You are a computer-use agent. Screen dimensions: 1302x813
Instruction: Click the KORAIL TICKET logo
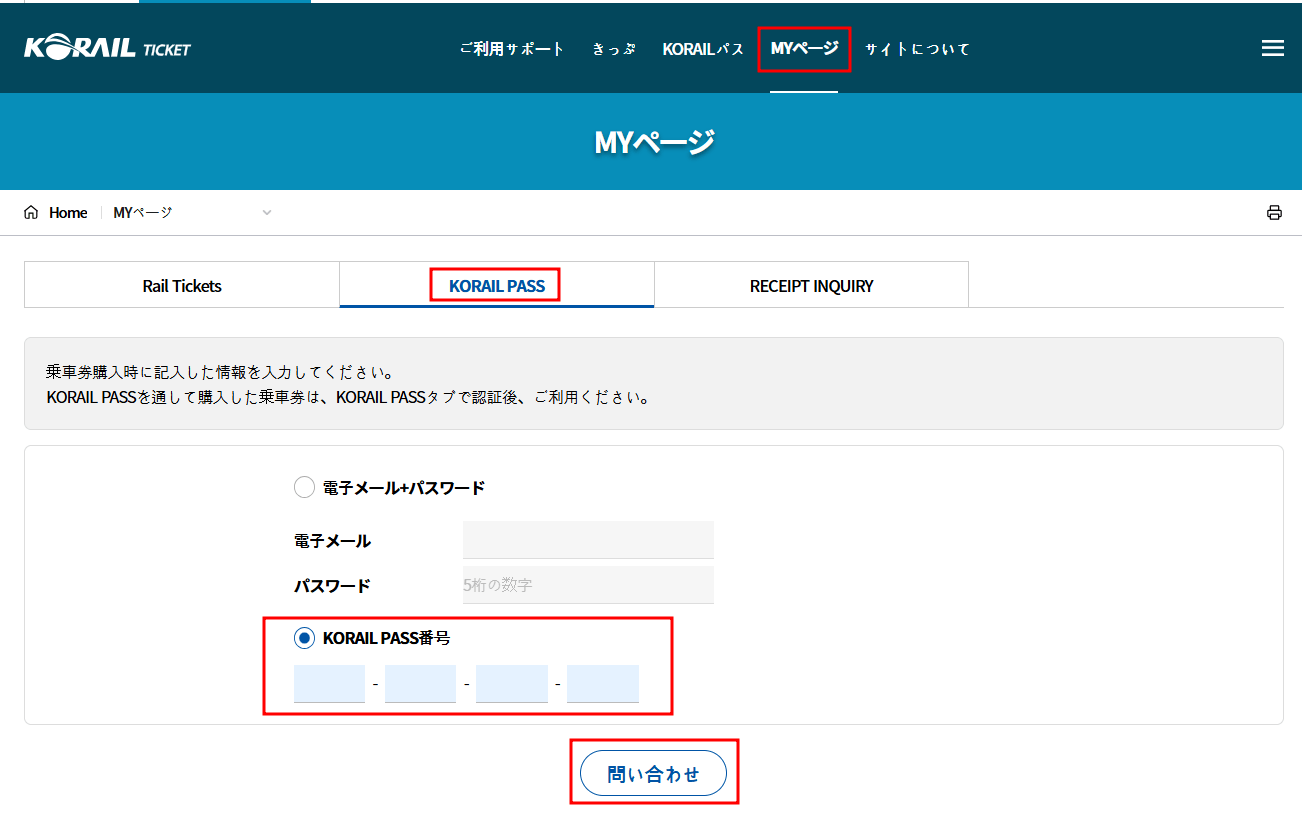pyautogui.click(x=107, y=48)
